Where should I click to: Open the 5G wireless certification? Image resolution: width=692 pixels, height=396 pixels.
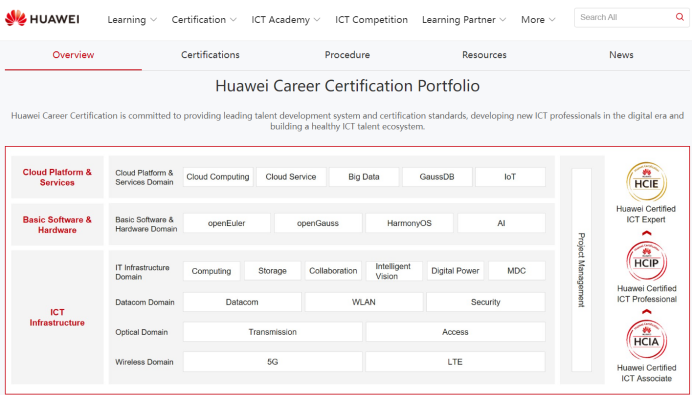pyautogui.click(x=273, y=362)
